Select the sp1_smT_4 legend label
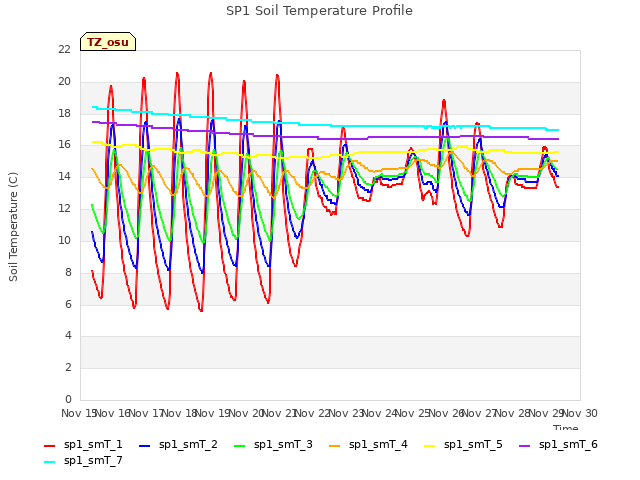The width and height of the screenshot is (640, 480). [x=378, y=444]
